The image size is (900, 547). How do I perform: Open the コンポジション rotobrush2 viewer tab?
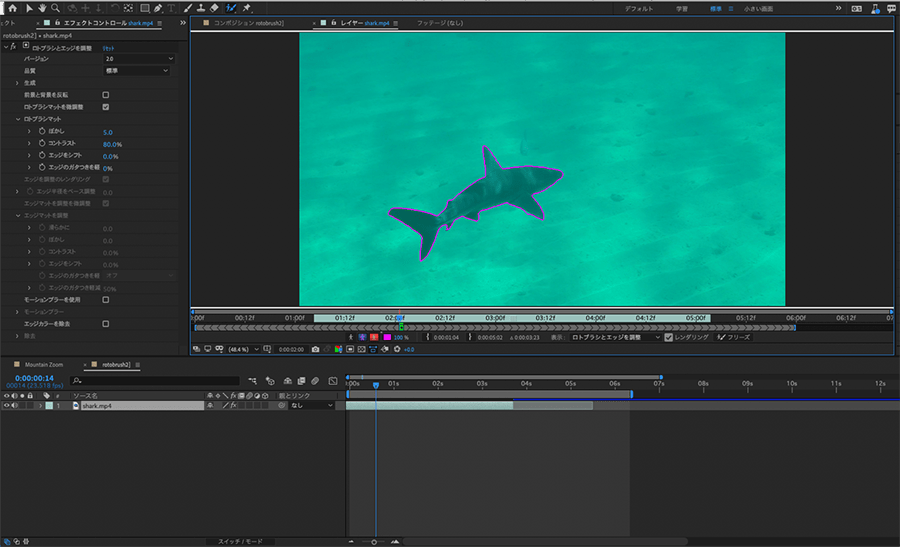tap(248, 21)
